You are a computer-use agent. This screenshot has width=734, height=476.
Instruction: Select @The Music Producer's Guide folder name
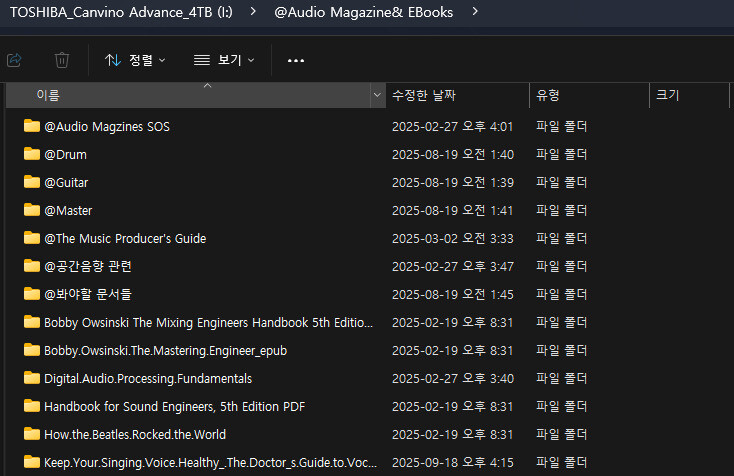click(x=125, y=239)
